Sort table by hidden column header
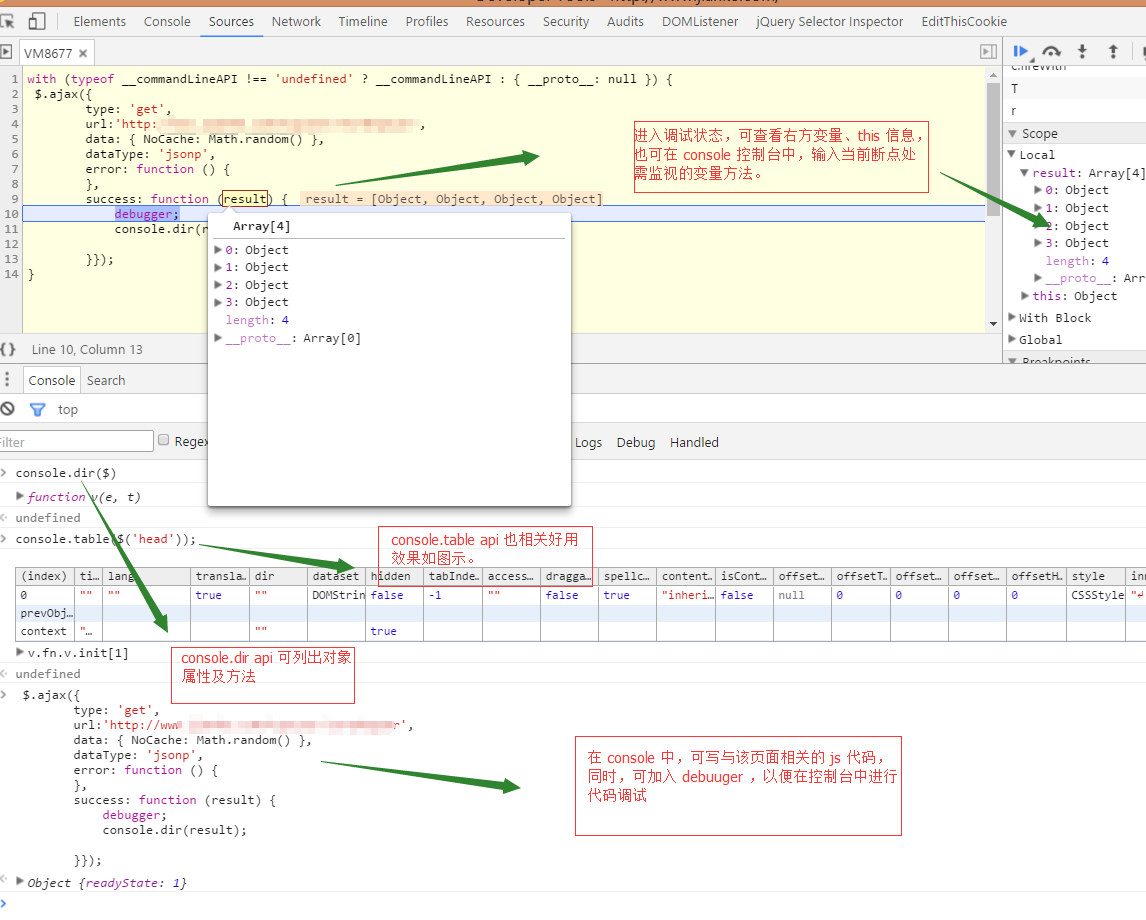The height and width of the screenshot is (920, 1146). click(394, 576)
